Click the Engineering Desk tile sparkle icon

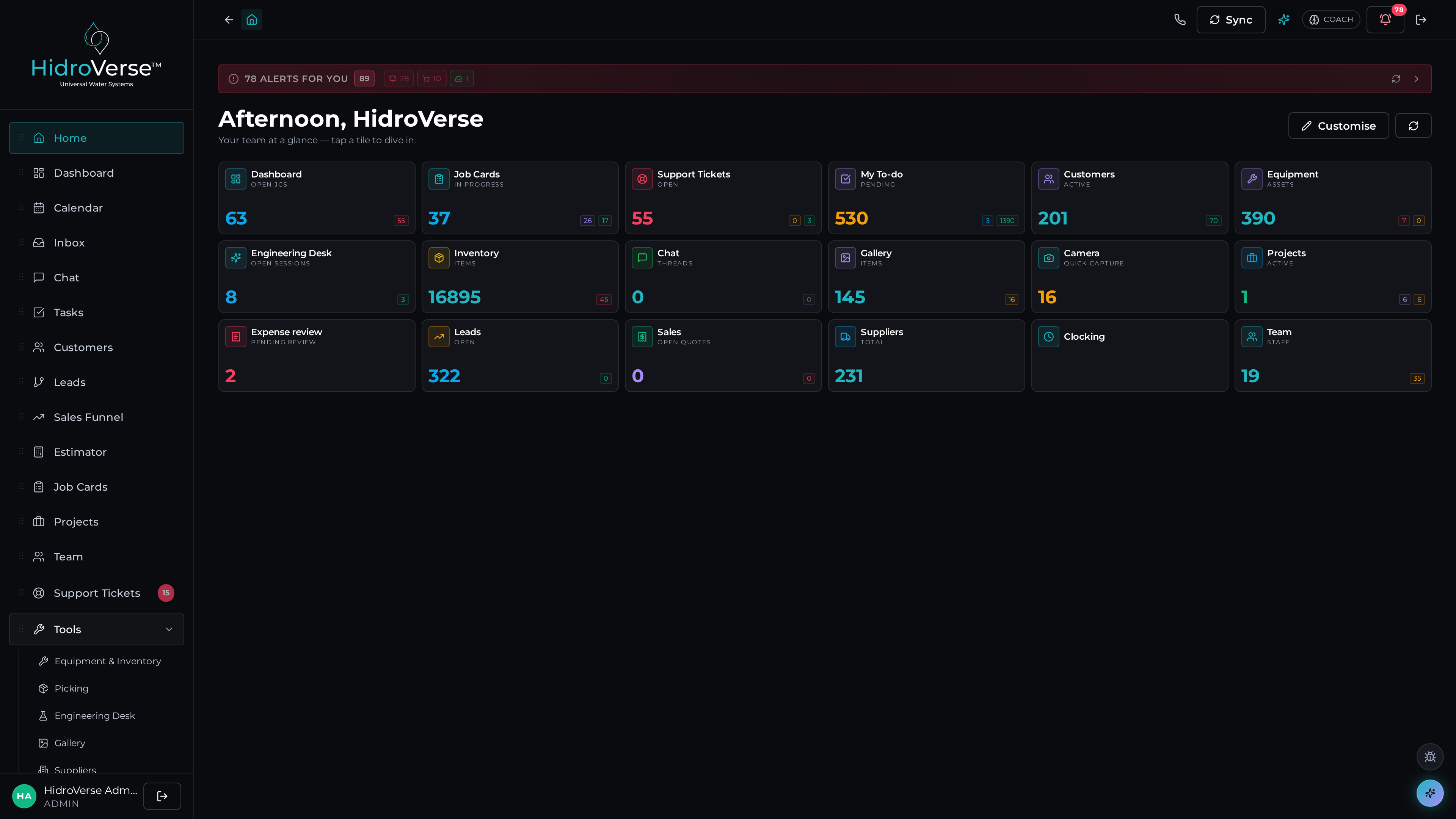[236, 258]
